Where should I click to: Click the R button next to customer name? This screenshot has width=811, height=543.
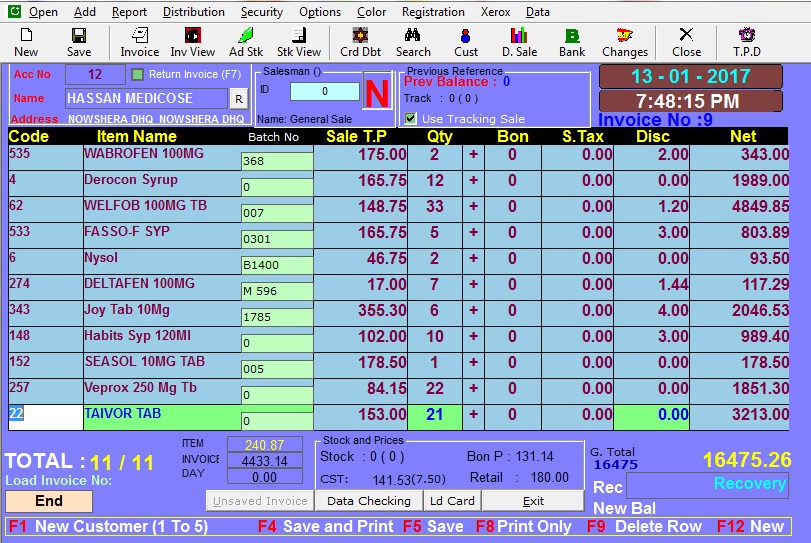point(238,99)
